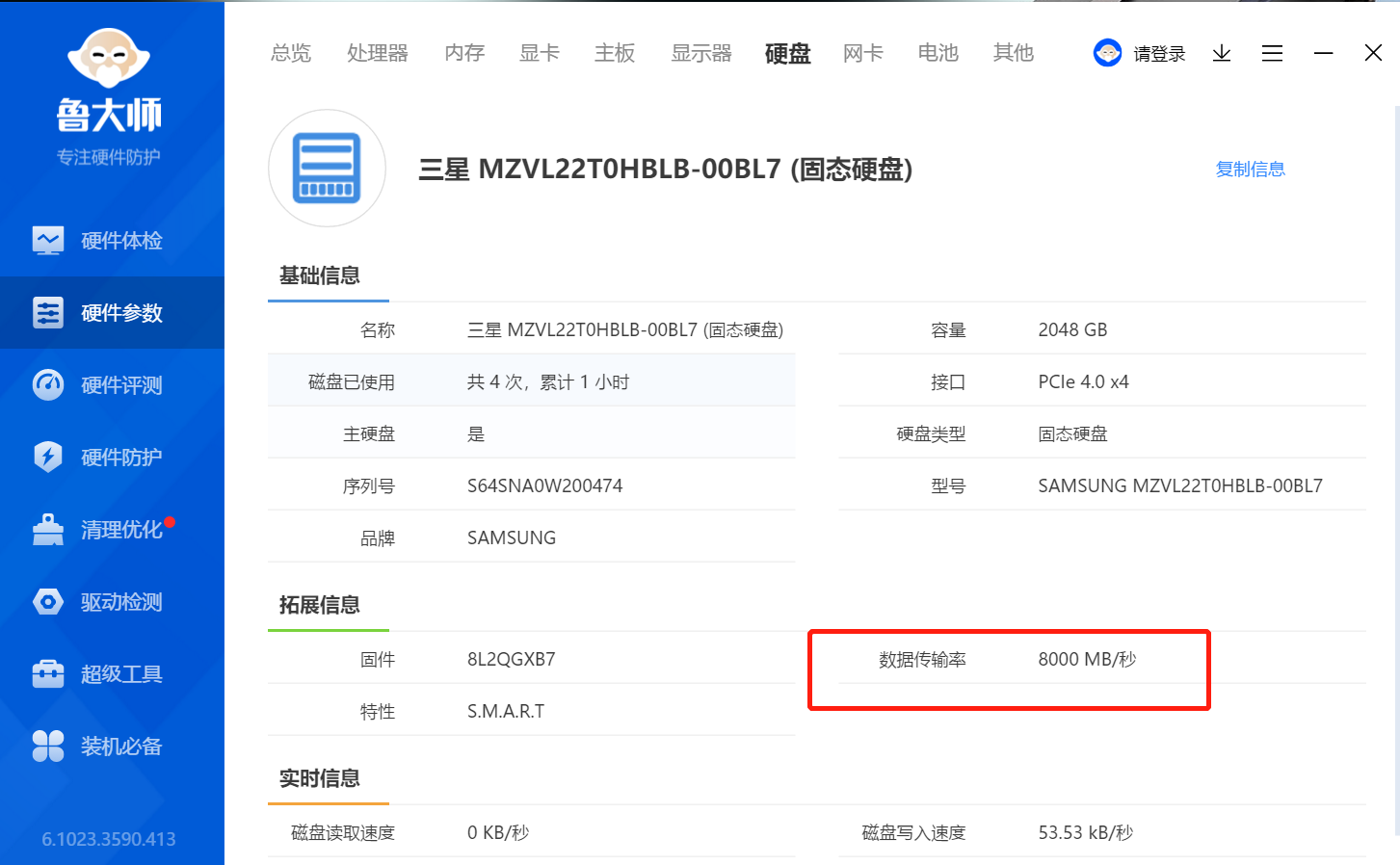Select the 基础信息 section header
The width and height of the screenshot is (1400, 865).
tap(320, 275)
